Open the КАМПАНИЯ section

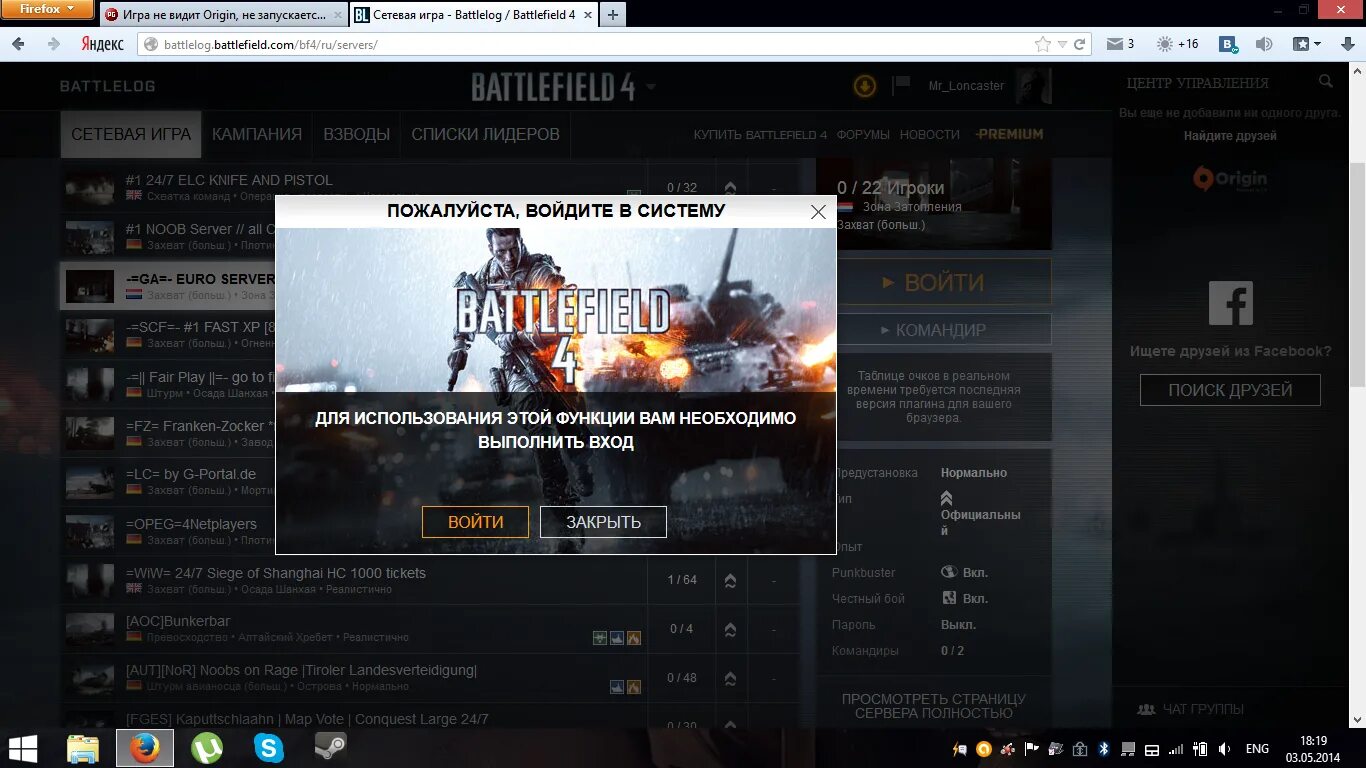point(257,134)
